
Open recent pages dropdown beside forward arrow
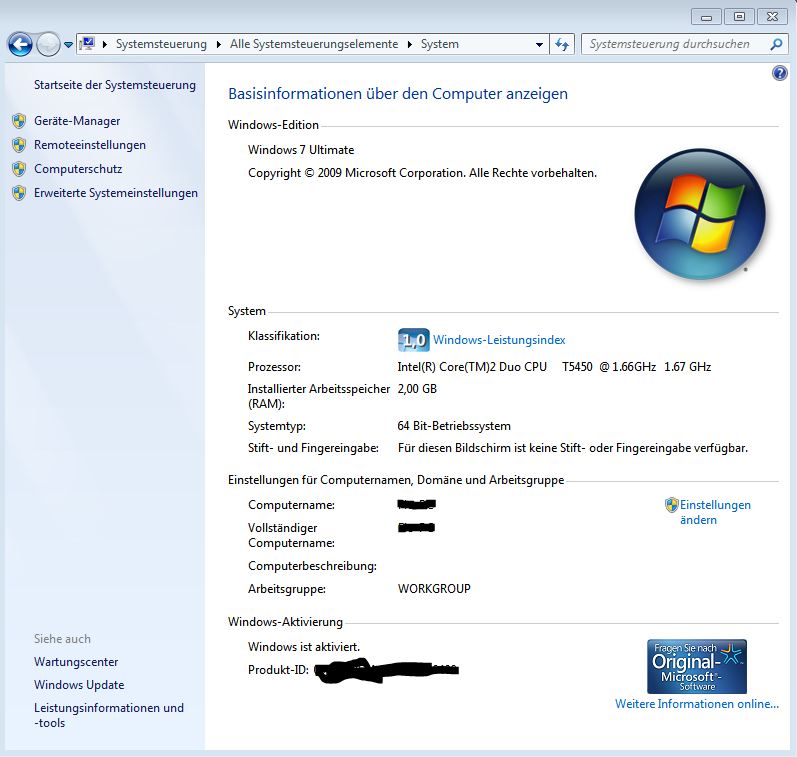tap(68, 45)
